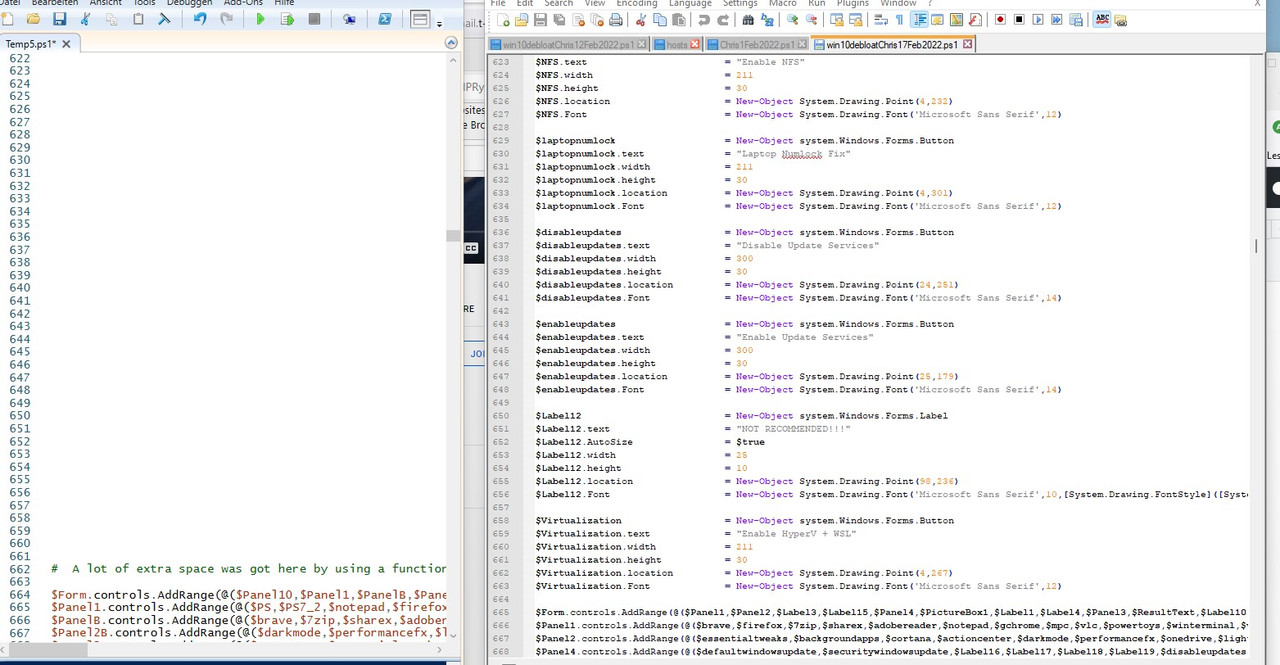Click the Cut scissors icon in PowerShell ISE

click(85, 19)
